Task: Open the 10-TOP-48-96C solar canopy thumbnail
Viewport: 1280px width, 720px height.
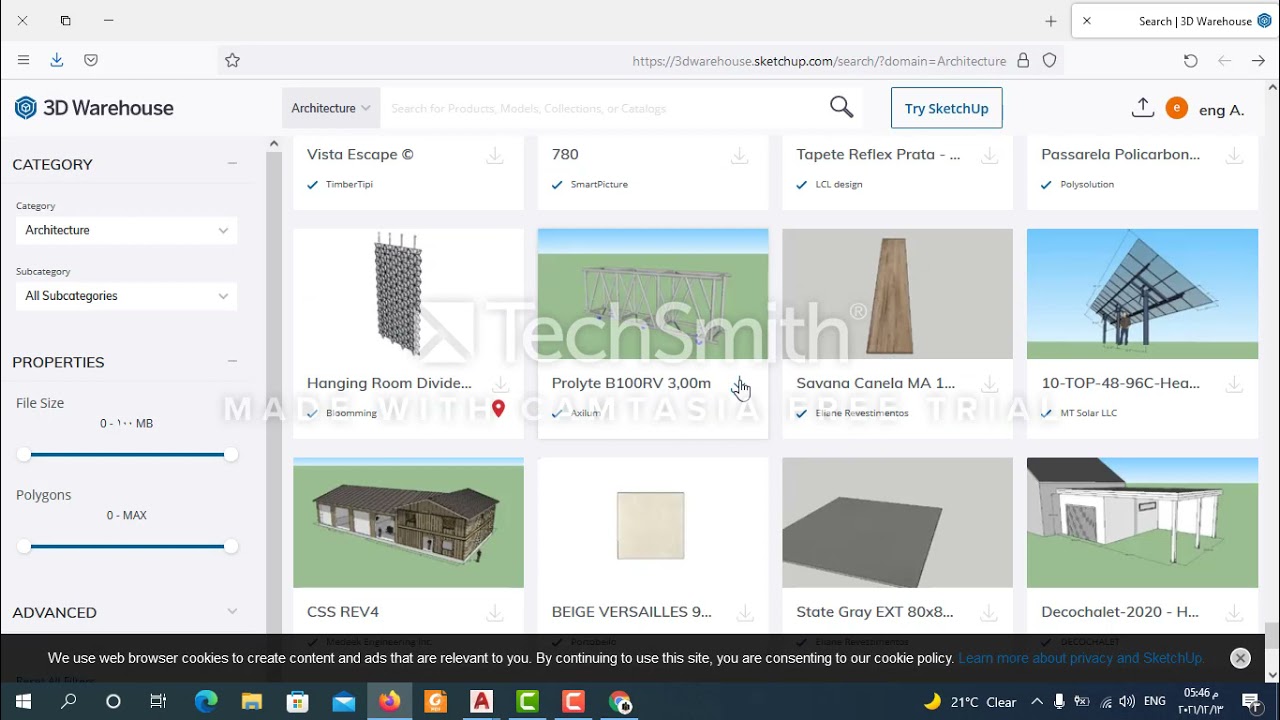Action: 1142,294
